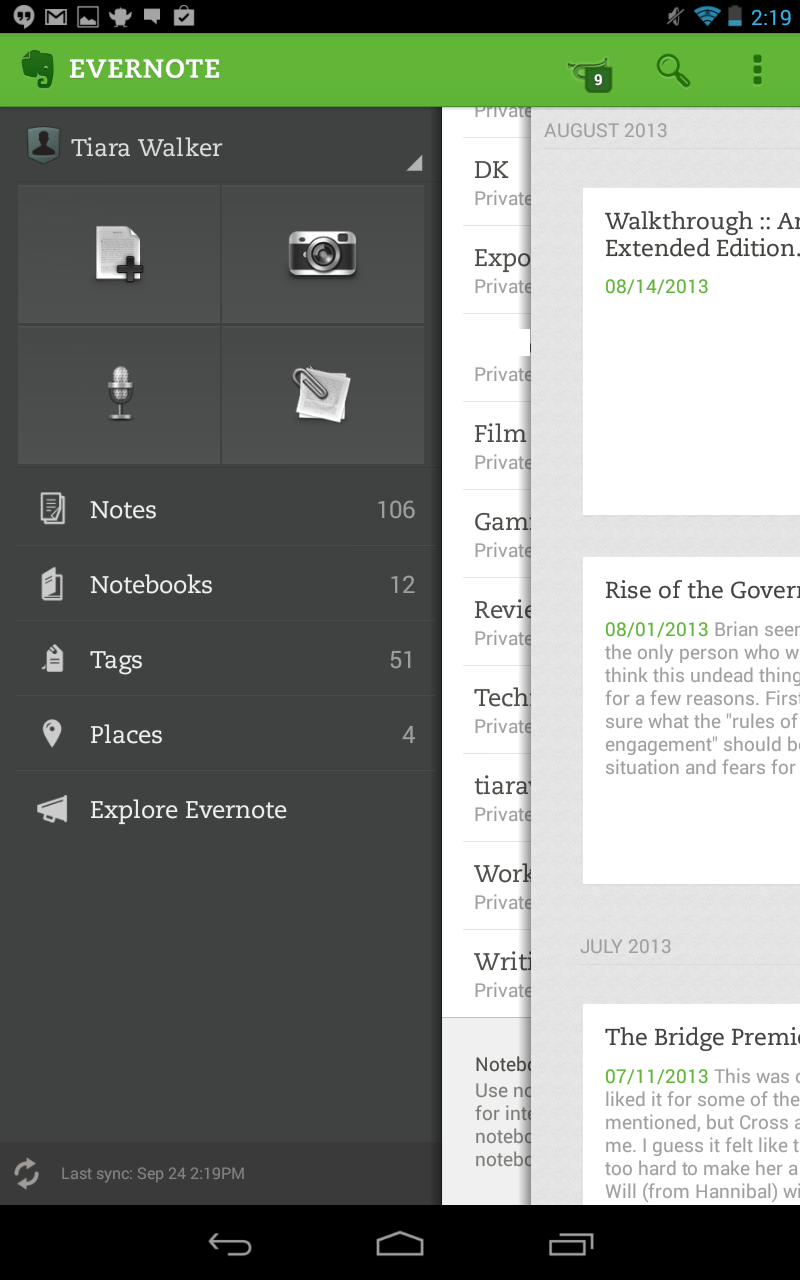Start a new audio note with the microphone
This screenshot has width=800, height=1280.
119,394
